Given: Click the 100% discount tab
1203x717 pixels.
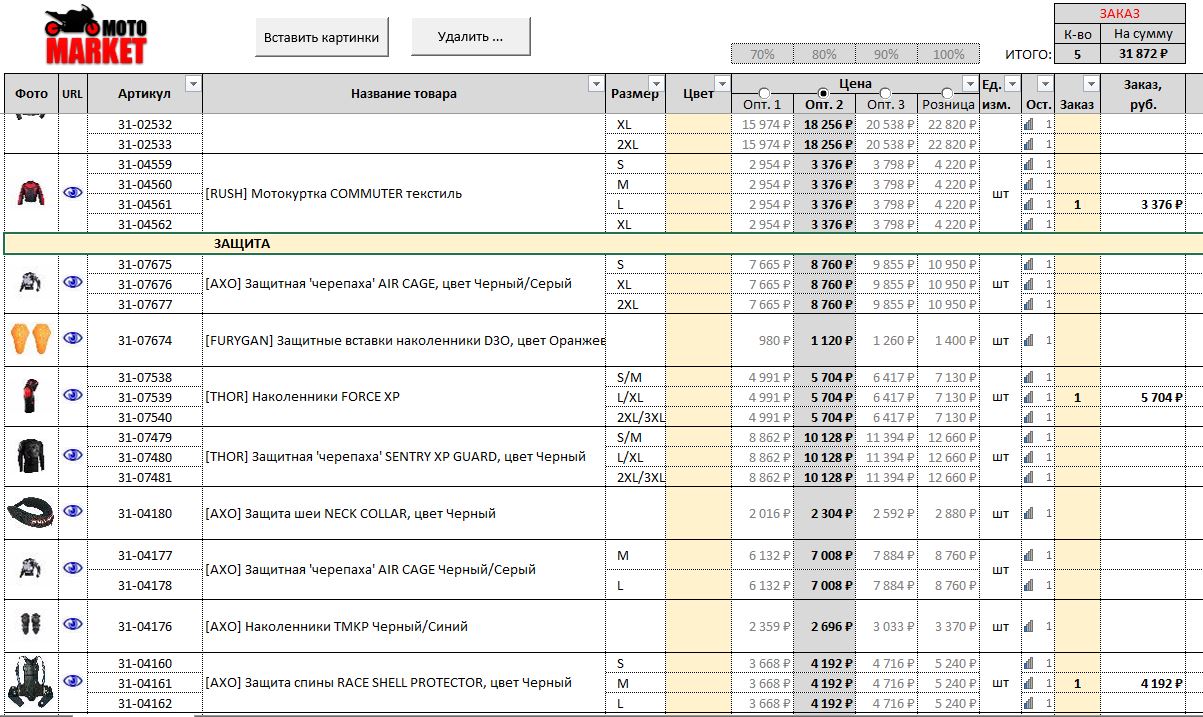Looking at the screenshot, I should pos(948,54).
